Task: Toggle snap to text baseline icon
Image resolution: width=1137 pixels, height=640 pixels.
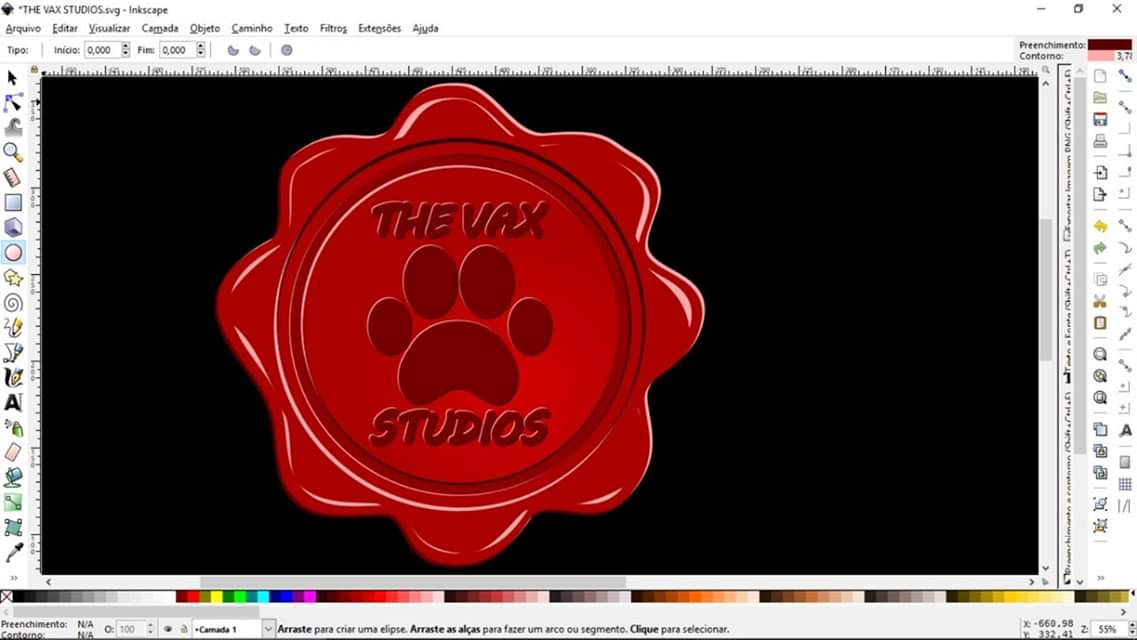Action: (x=1125, y=431)
